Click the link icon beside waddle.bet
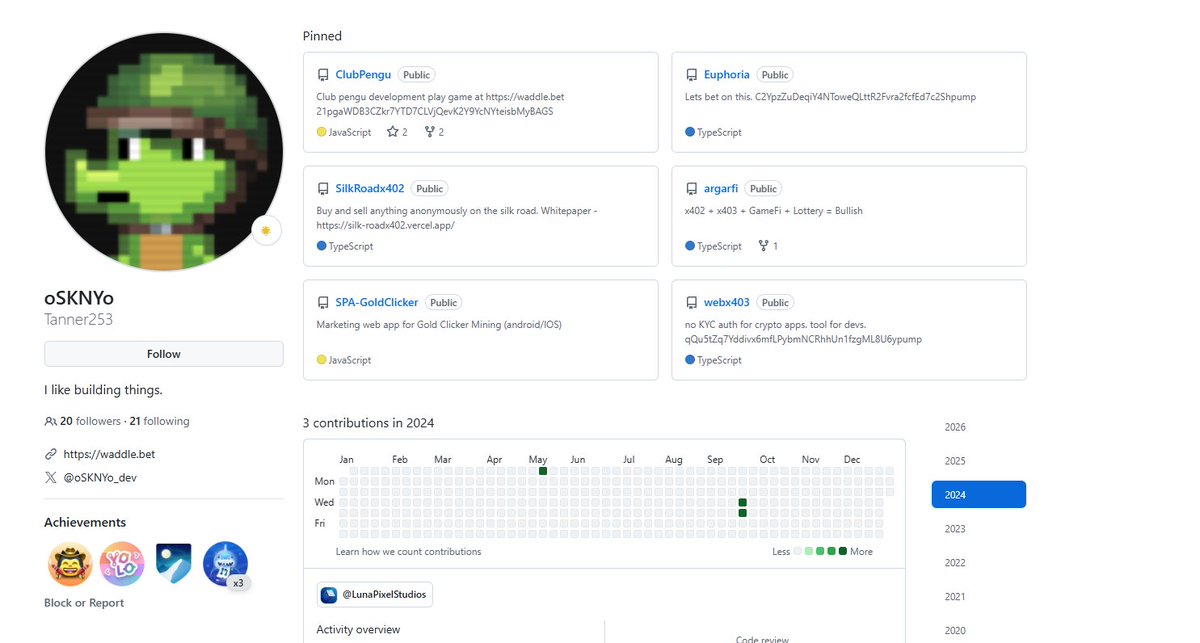The width and height of the screenshot is (1200, 643). point(50,454)
